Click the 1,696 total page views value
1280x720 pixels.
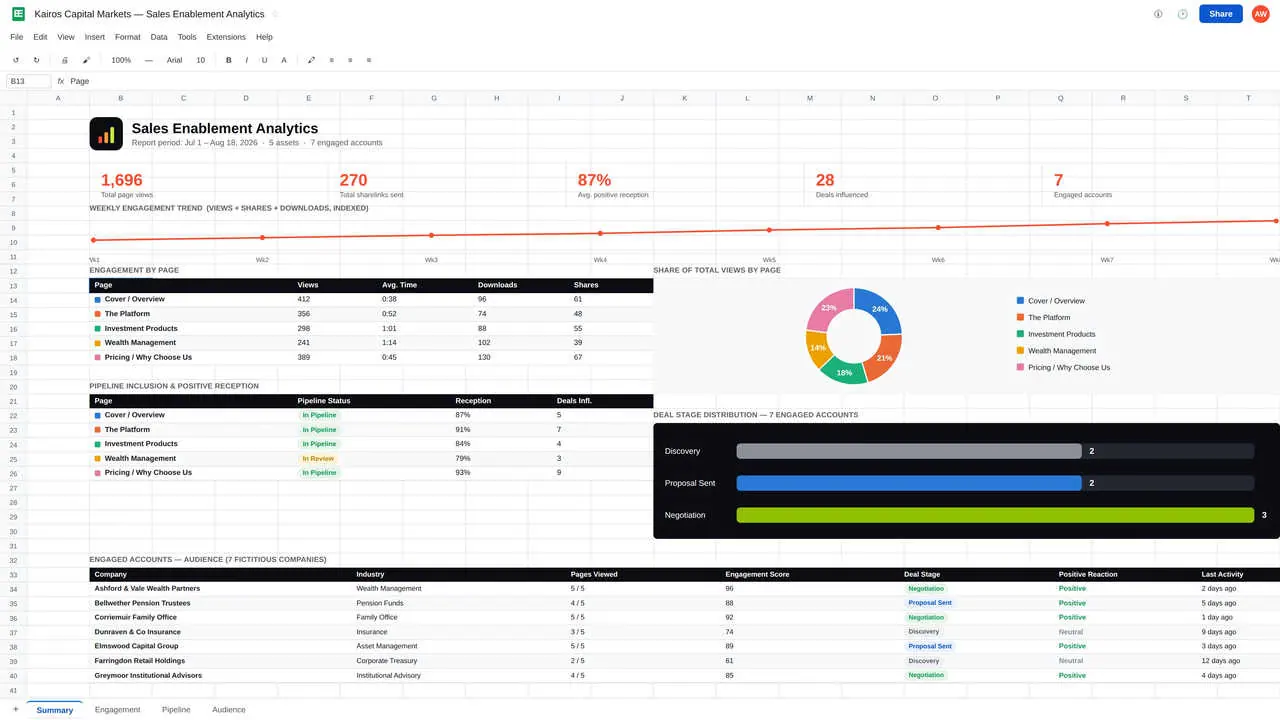(122, 180)
